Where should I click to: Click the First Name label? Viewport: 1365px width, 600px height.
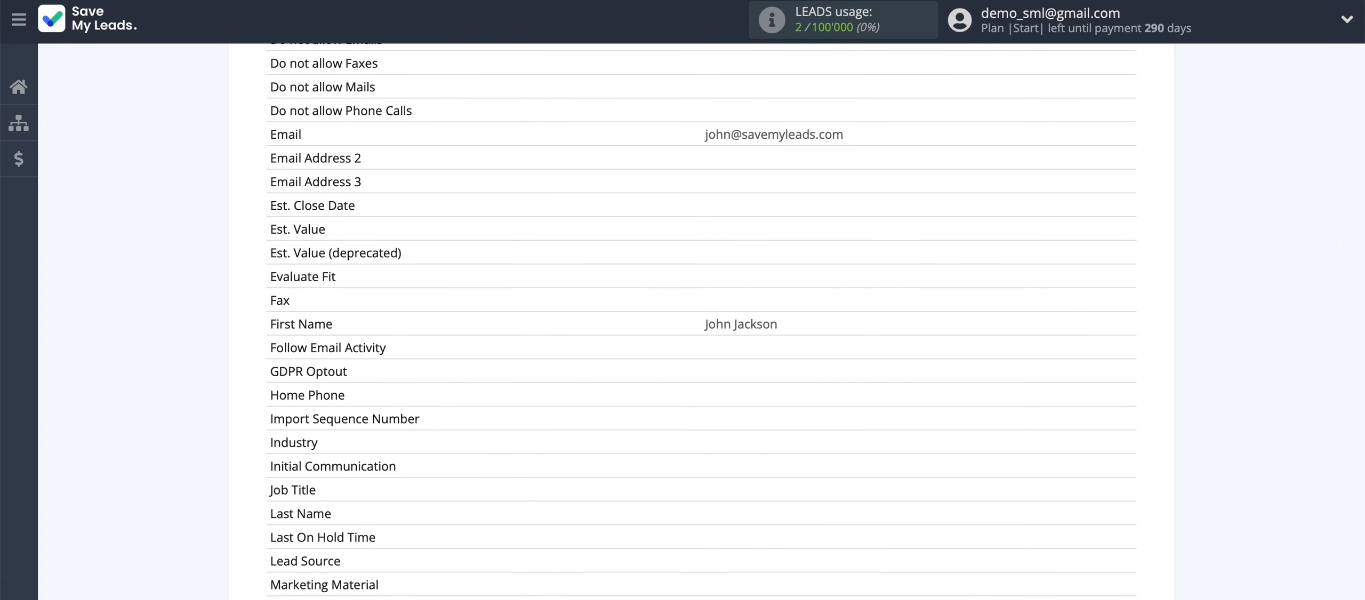(x=301, y=324)
